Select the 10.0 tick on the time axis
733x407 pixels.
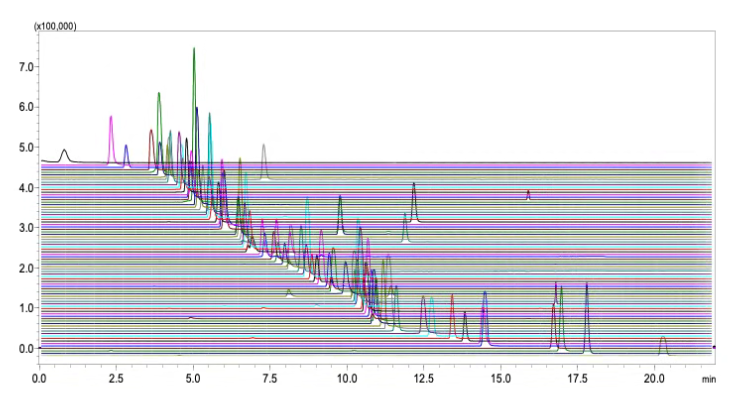tap(347, 380)
